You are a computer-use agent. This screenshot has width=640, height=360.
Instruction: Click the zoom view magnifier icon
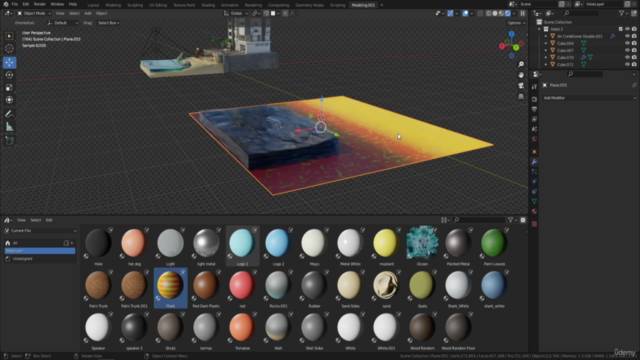click(x=521, y=64)
